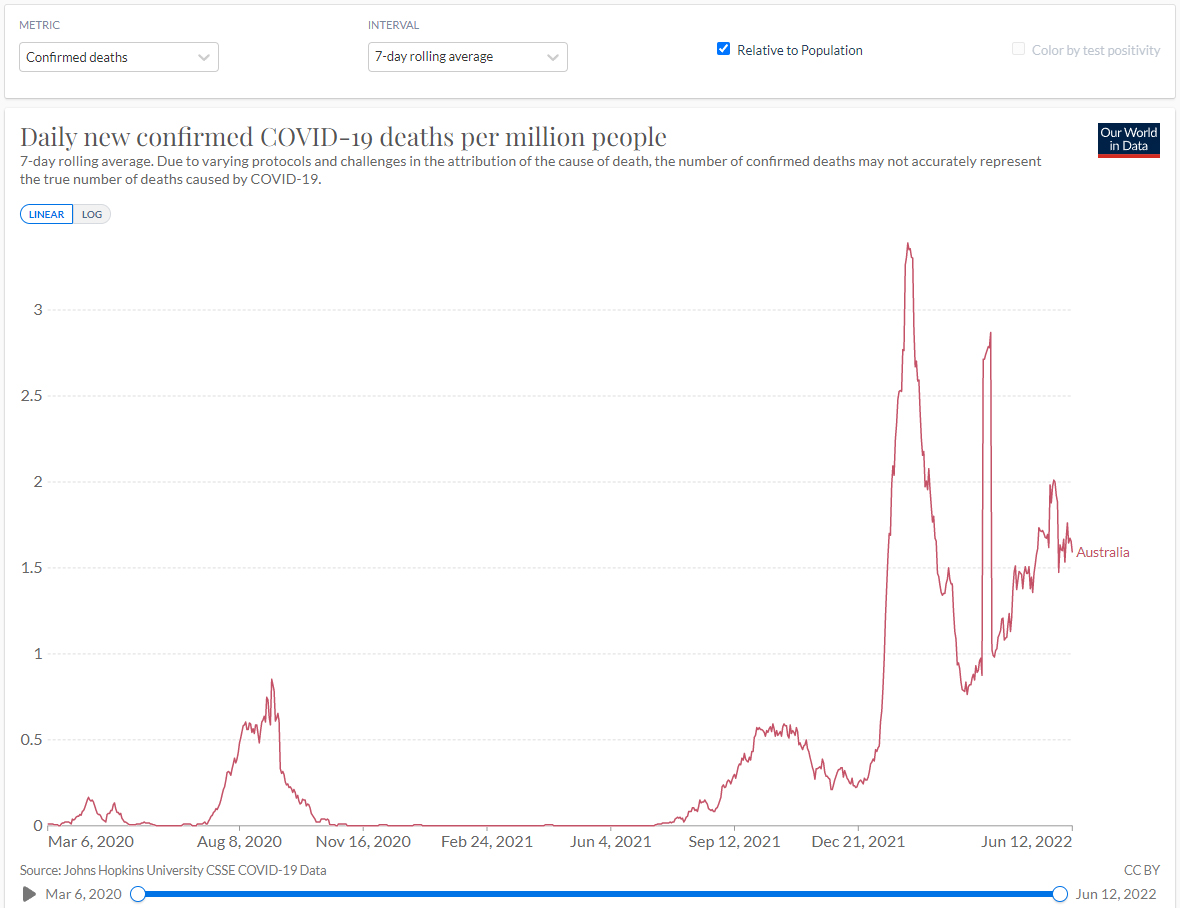The image size is (1180, 908).
Task: Toggle the Color by test positivity checkbox
Action: pos(1018,49)
